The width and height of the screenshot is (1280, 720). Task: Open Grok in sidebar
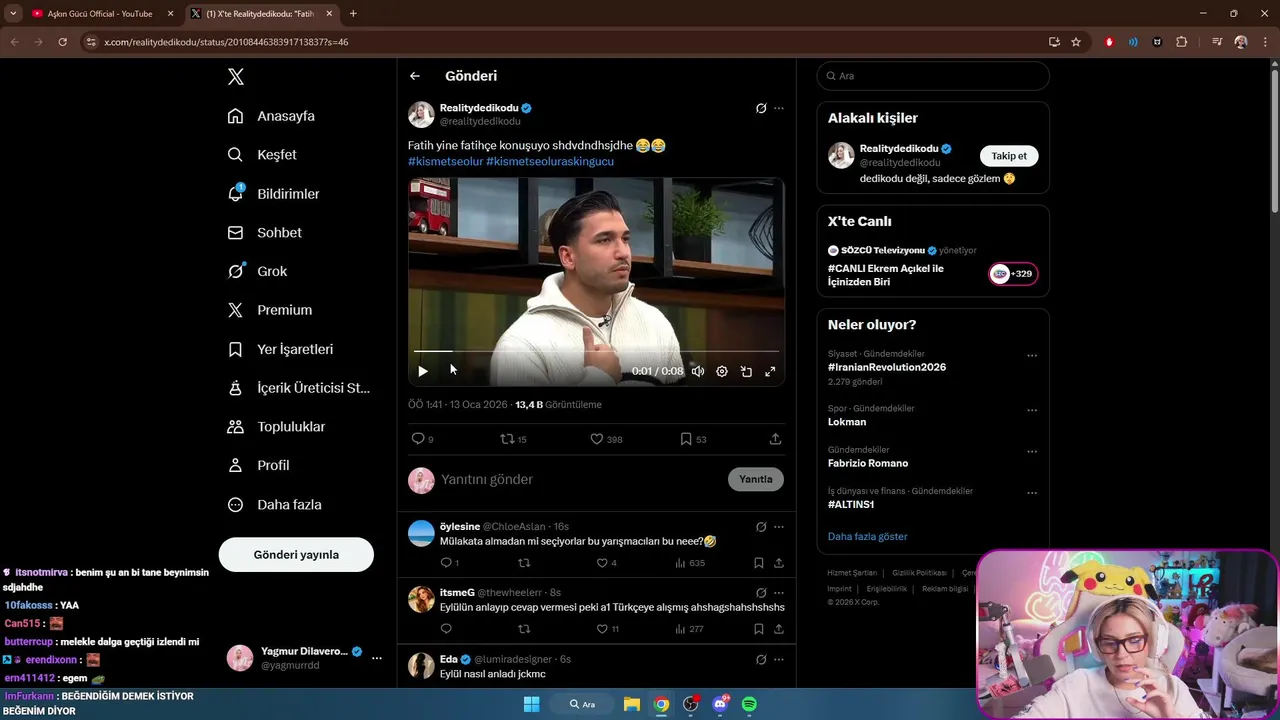[257, 271]
